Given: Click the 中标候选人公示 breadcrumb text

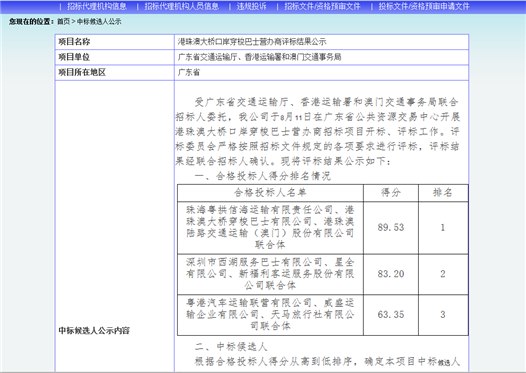Looking at the screenshot, I should tap(99, 21).
